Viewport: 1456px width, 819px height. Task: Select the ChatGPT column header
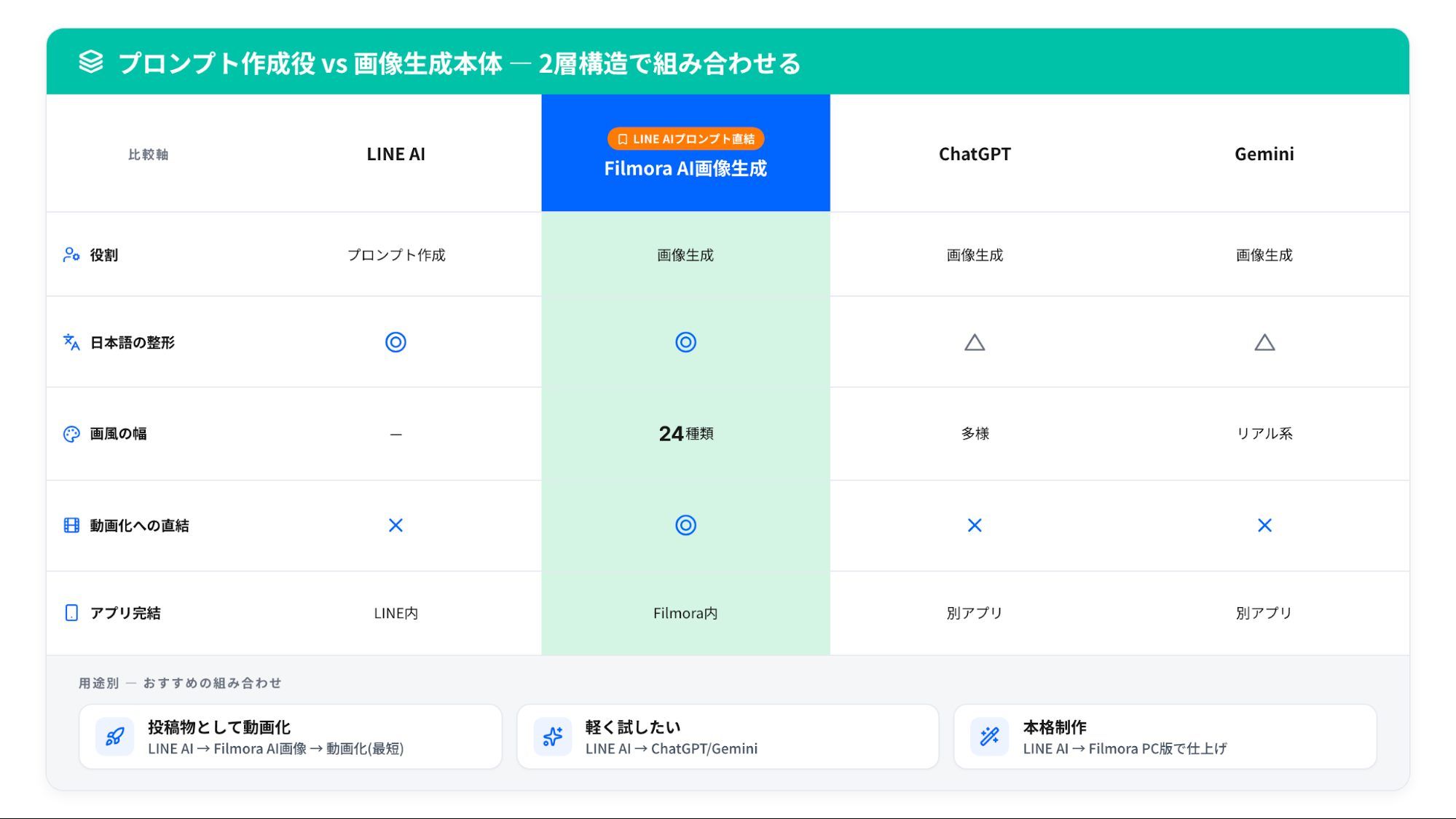pyautogui.click(x=975, y=154)
